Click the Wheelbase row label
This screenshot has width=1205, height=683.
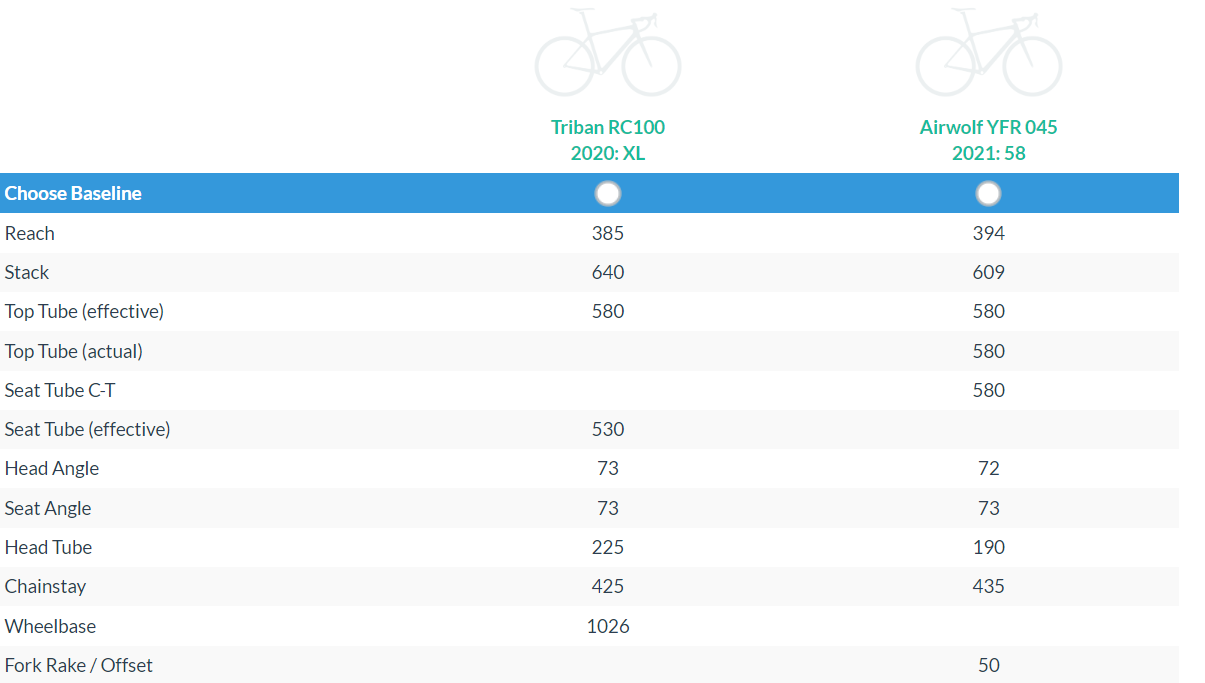click(50, 626)
